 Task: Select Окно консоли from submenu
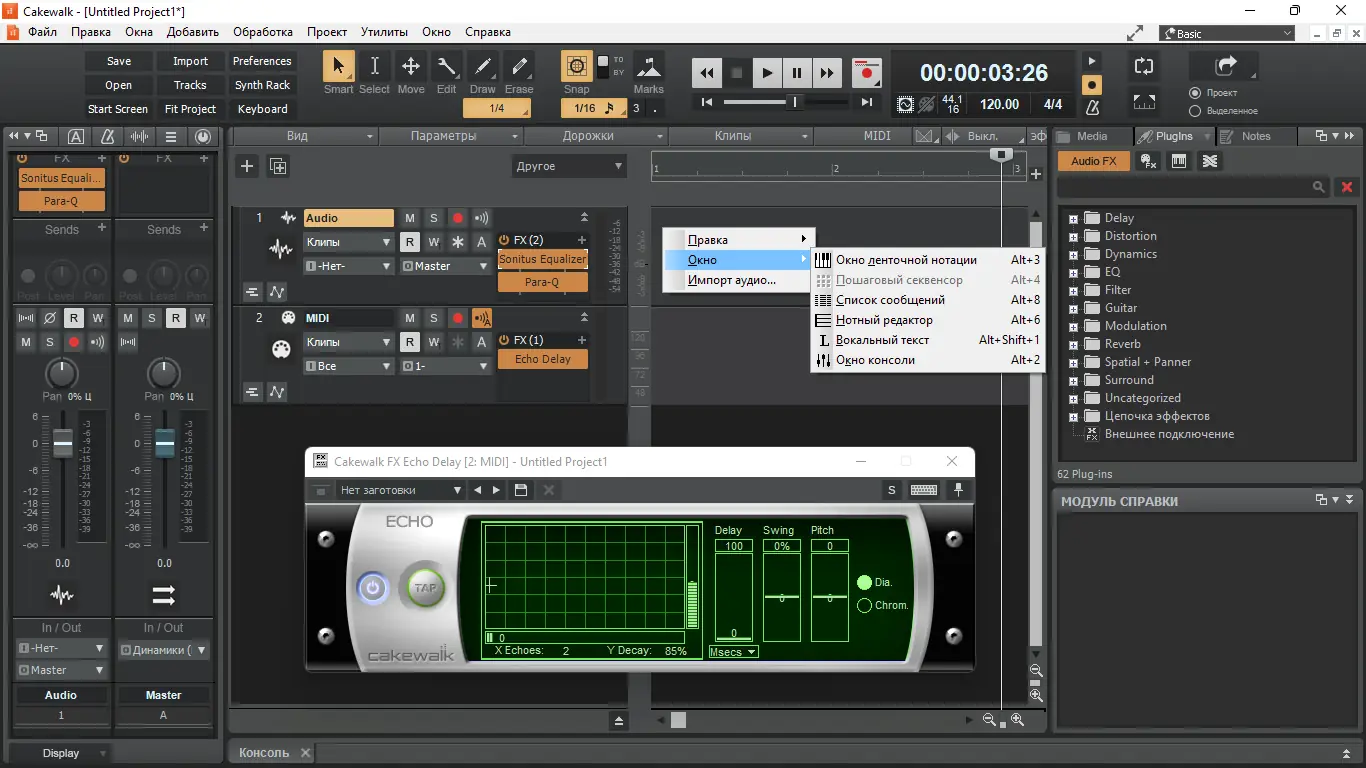(x=875, y=360)
